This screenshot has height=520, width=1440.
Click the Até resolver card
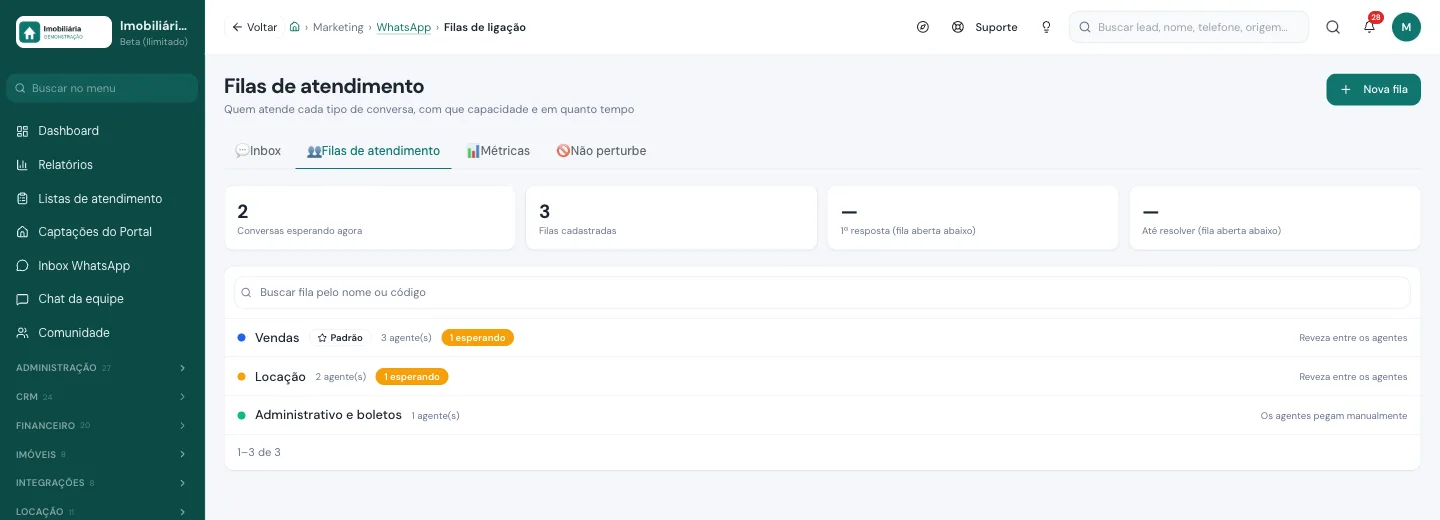point(1275,218)
